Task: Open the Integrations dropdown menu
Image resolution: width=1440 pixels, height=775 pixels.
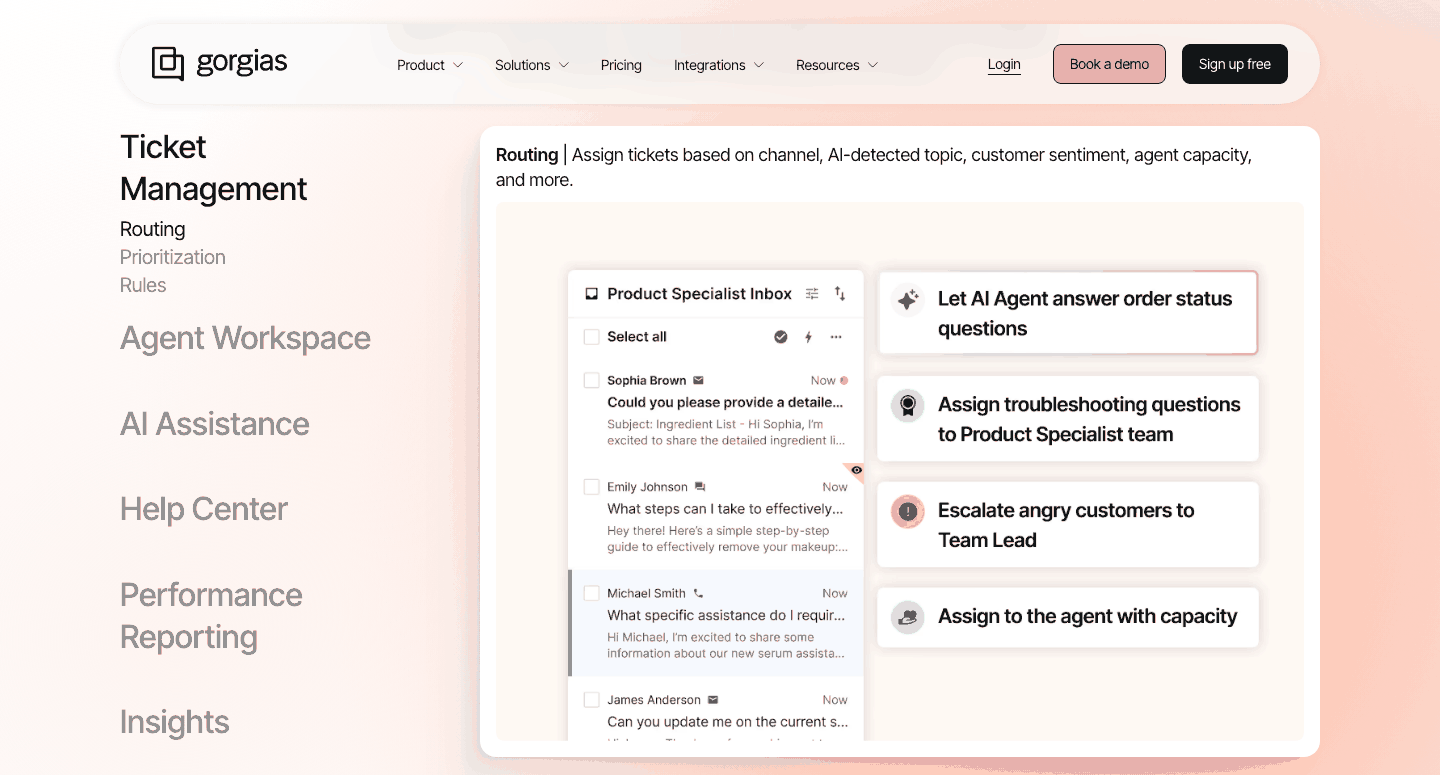Action: [719, 65]
